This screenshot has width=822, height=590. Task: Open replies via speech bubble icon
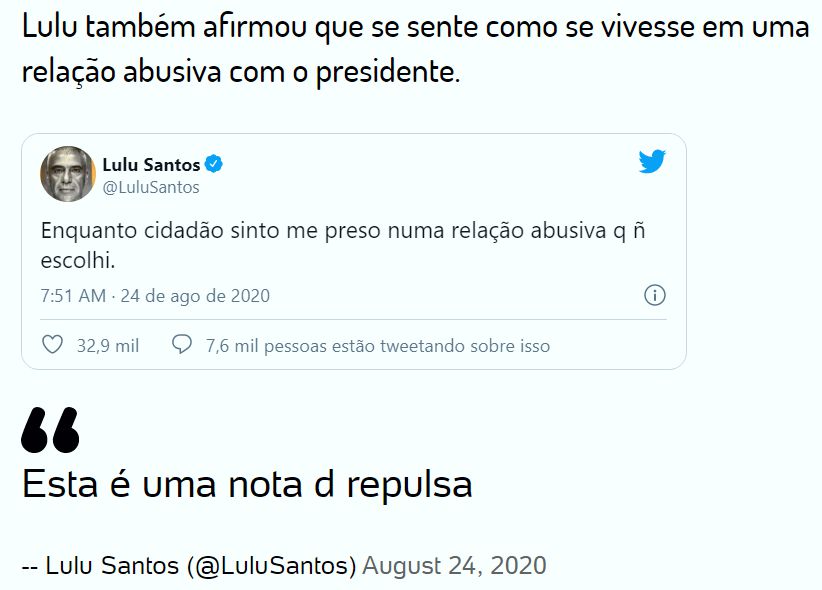182,345
